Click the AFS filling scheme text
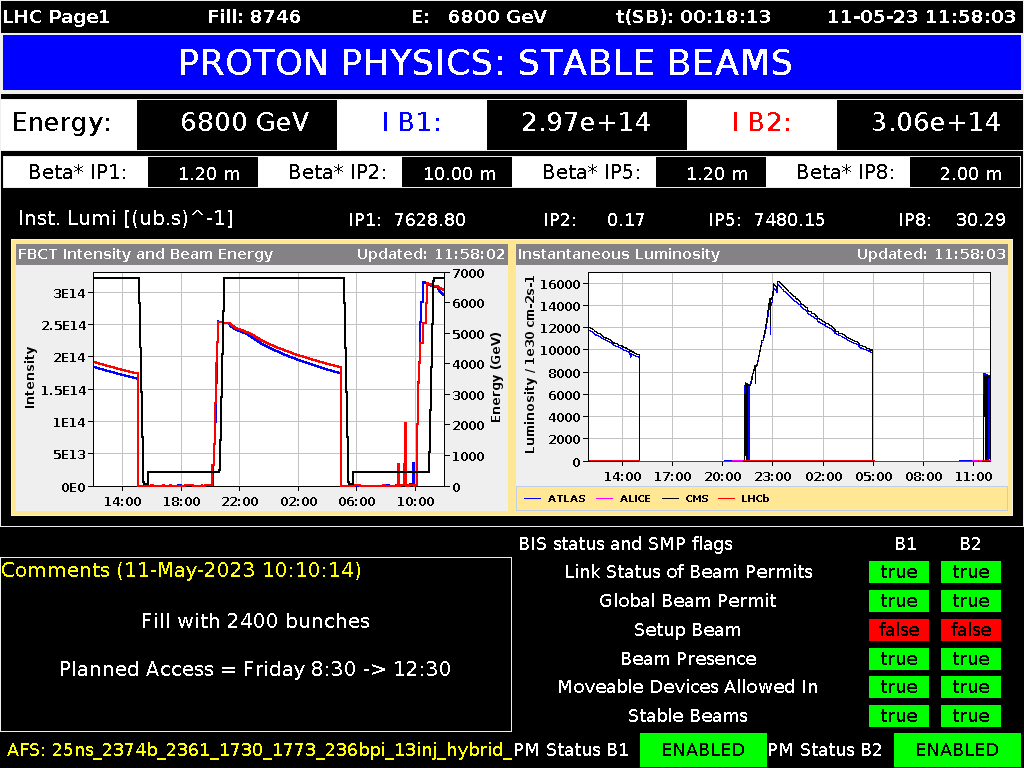This screenshot has height=768, width=1024. pos(259,749)
